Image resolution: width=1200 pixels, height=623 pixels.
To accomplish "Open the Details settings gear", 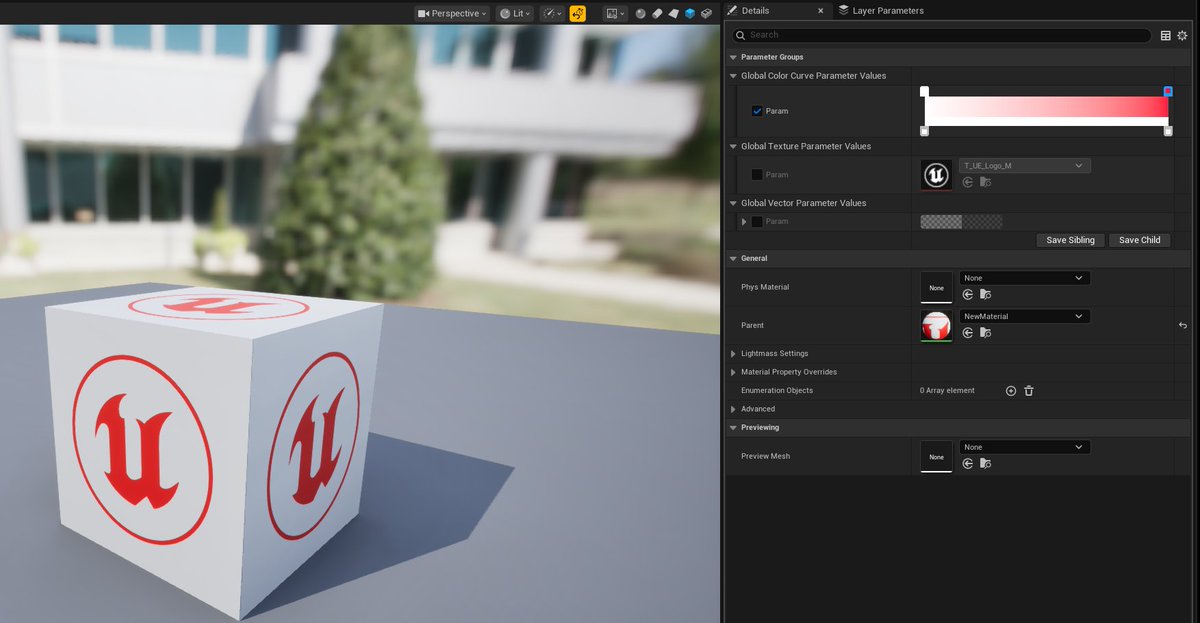I will pyautogui.click(x=1182, y=35).
